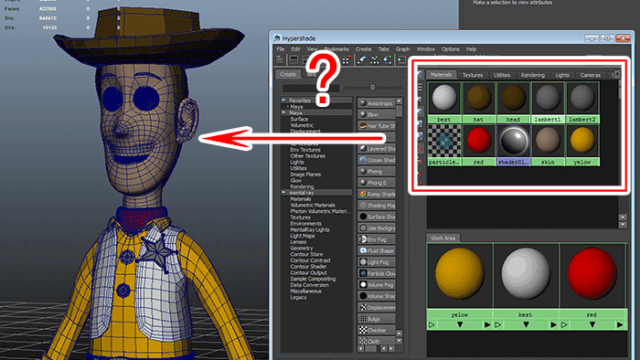Show top tabs only layout icon

(293, 60)
